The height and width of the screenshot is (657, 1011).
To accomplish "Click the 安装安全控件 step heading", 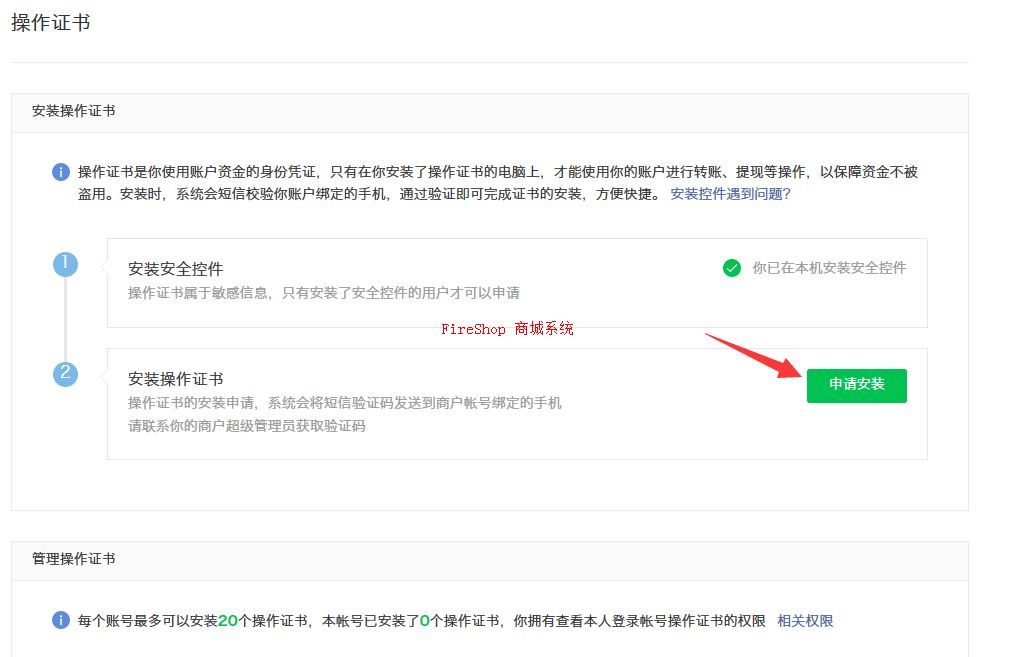I will [175, 269].
